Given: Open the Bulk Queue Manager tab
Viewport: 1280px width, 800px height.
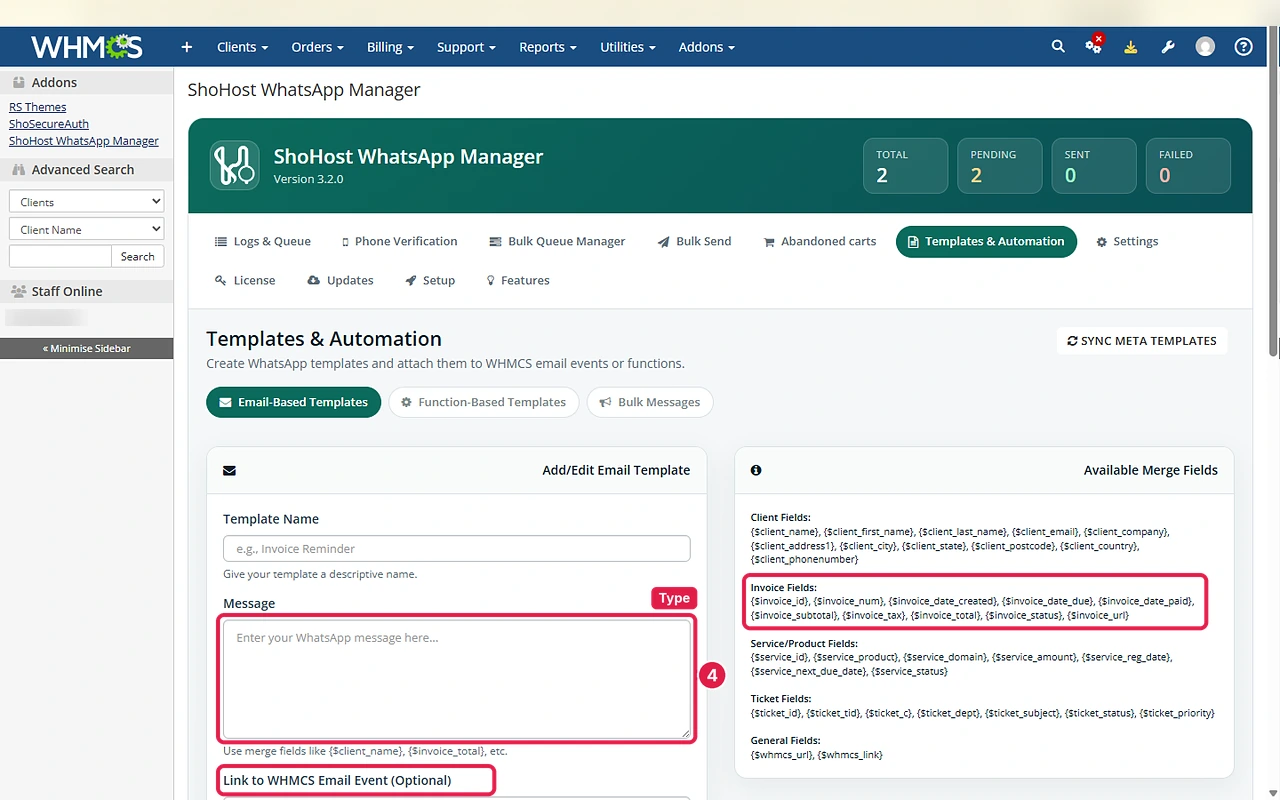Looking at the screenshot, I should point(557,242).
